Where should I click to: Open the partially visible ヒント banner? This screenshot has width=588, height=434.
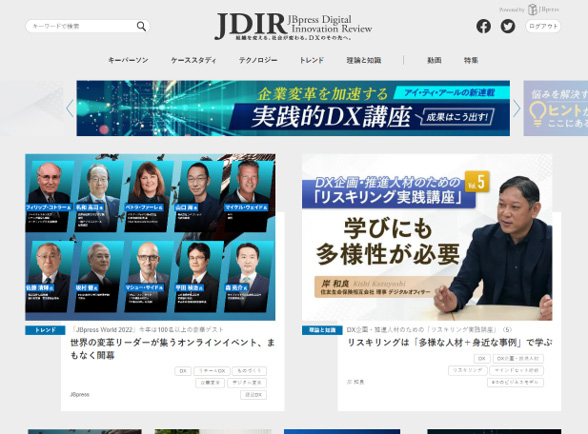556,108
